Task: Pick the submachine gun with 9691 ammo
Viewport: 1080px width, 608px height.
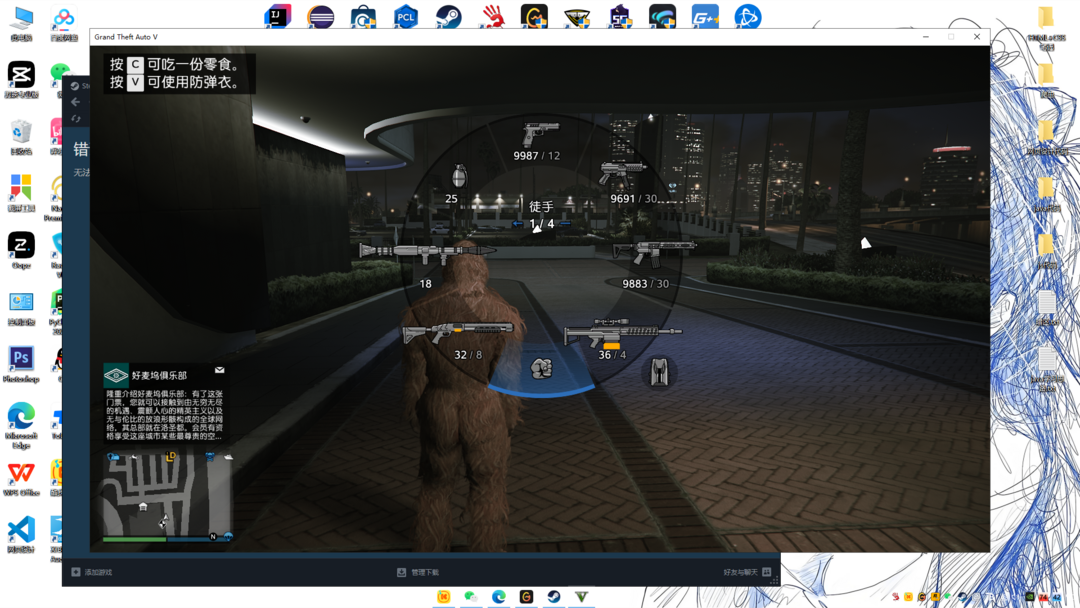Action: click(622, 173)
